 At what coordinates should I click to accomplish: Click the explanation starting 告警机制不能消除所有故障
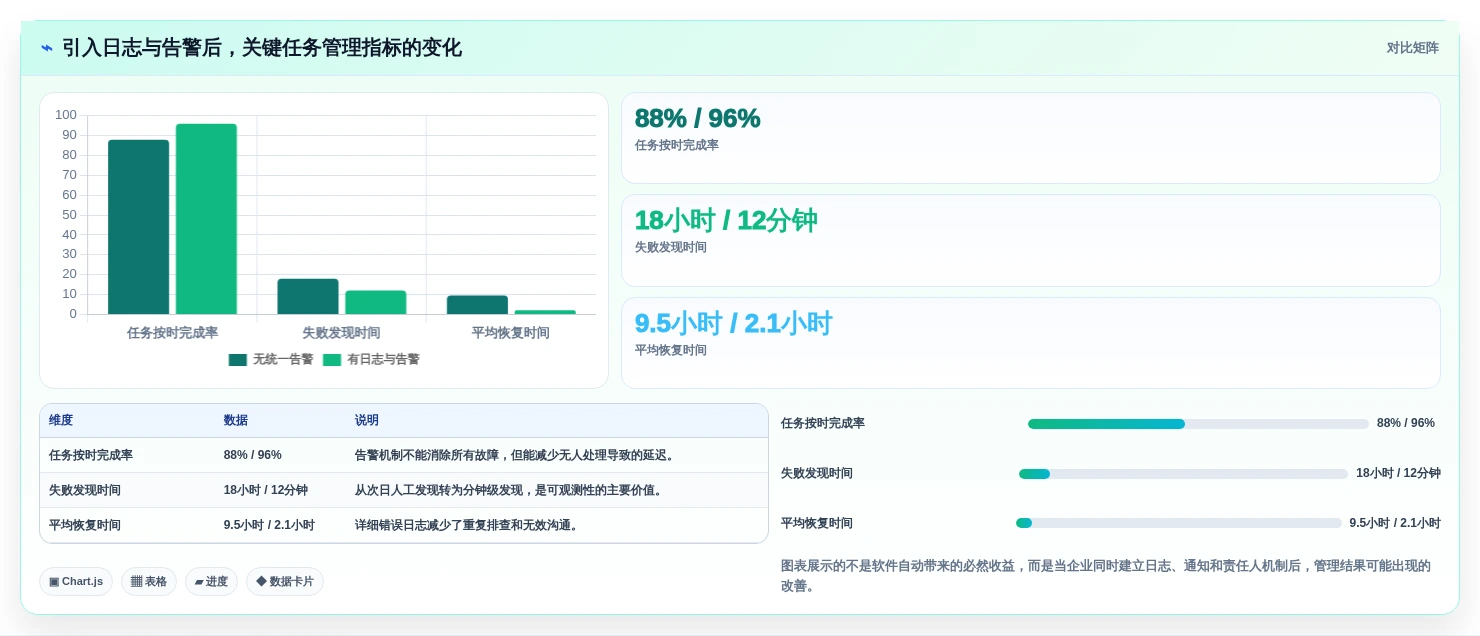pos(517,455)
